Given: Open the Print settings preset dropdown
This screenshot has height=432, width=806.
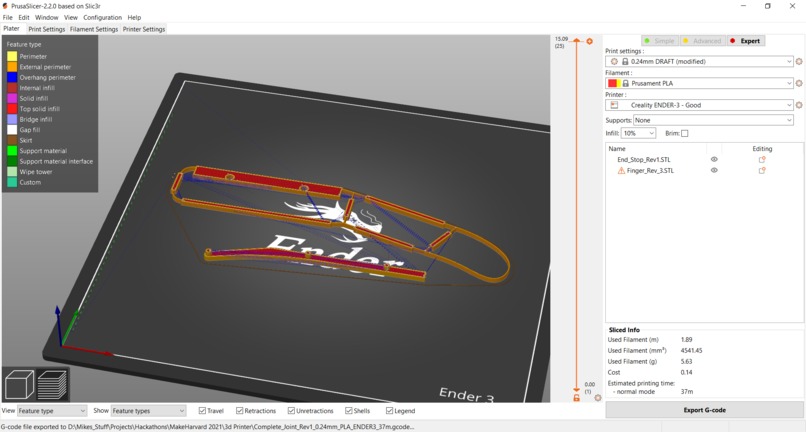Looking at the screenshot, I should [700, 61].
